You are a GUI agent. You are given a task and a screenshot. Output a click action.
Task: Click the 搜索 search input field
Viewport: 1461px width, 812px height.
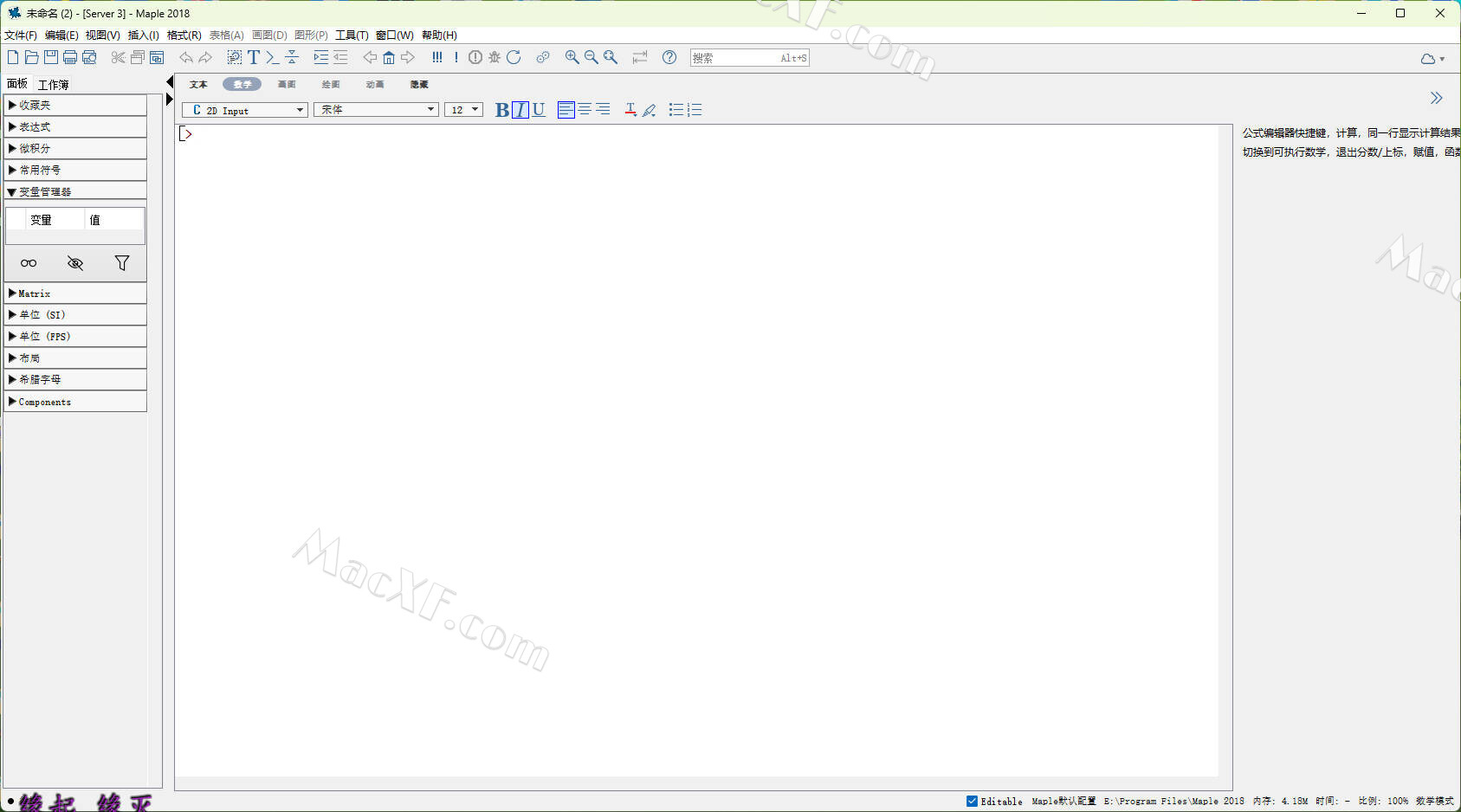point(734,58)
